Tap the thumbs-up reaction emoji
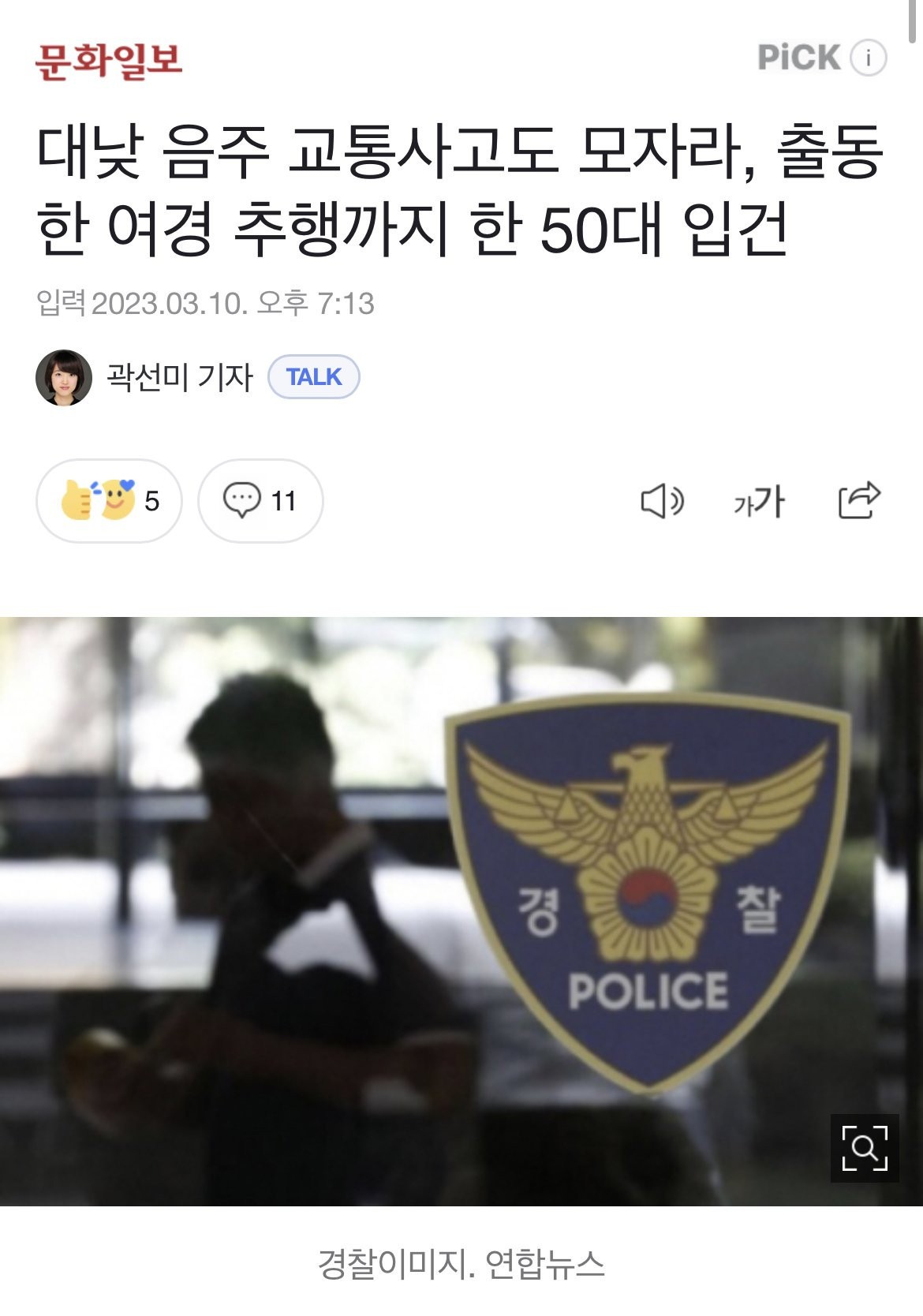 (78, 499)
